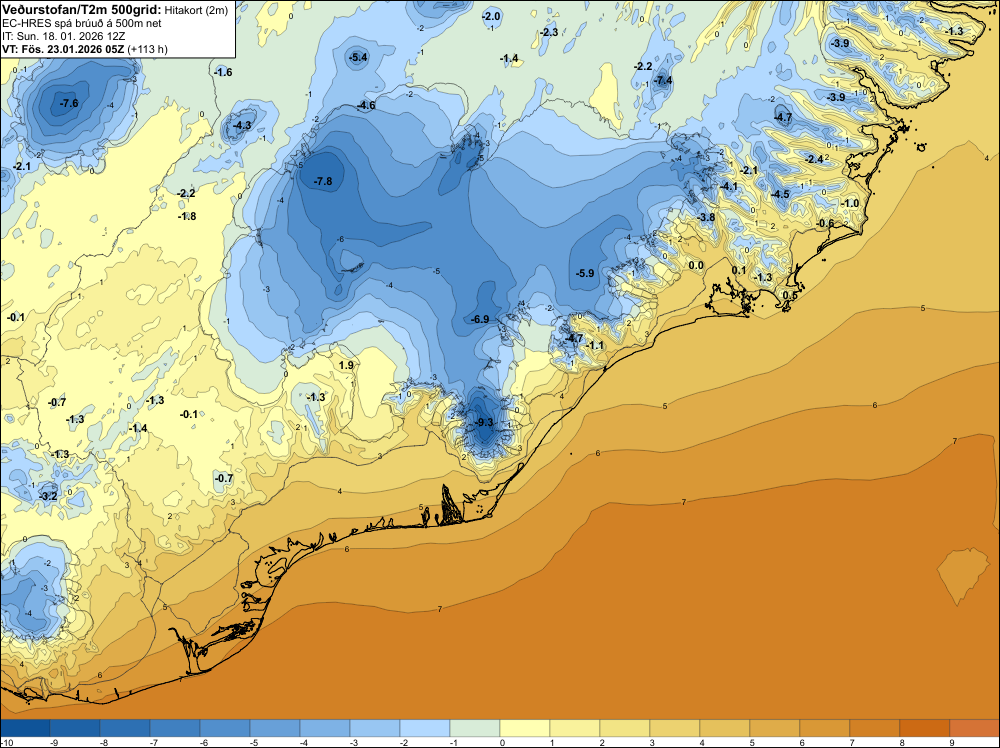Click the '-2.4' temperature label
This screenshot has width=1000, height=748.
[x=814, y=159]
